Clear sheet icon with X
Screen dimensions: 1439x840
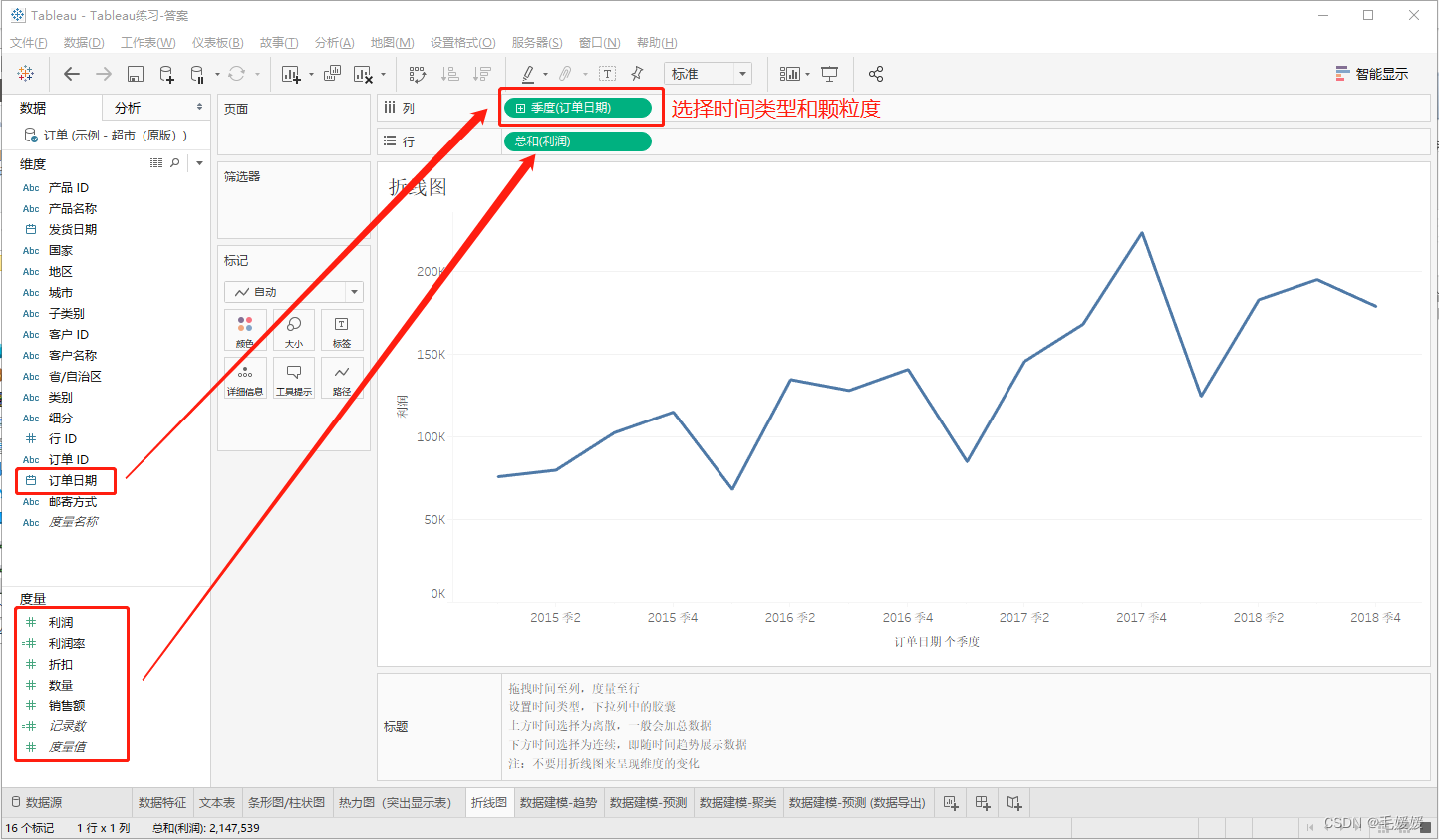(x=363, y=74)
